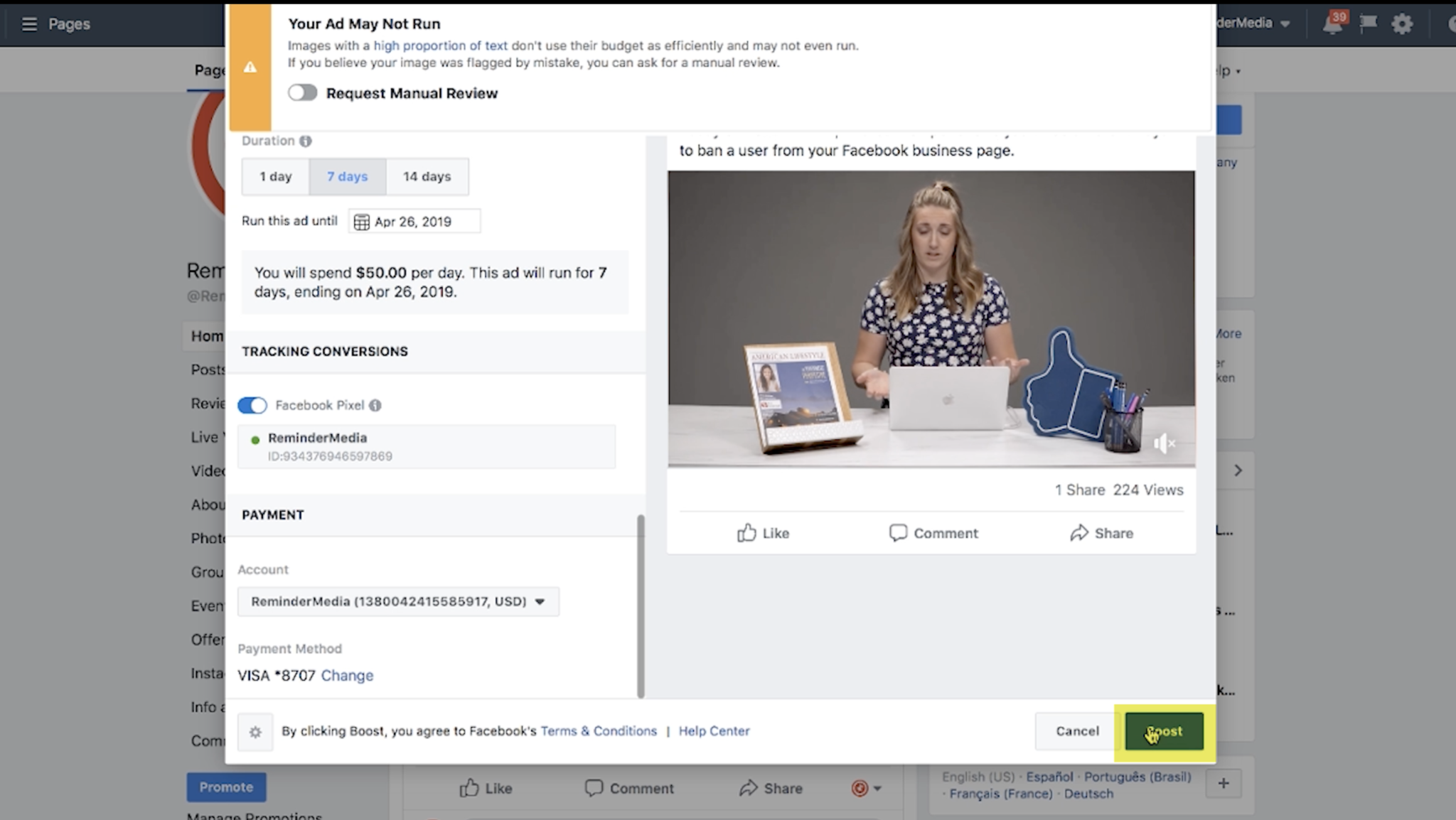Open ad settings via the small gear icon

[255, 731]
